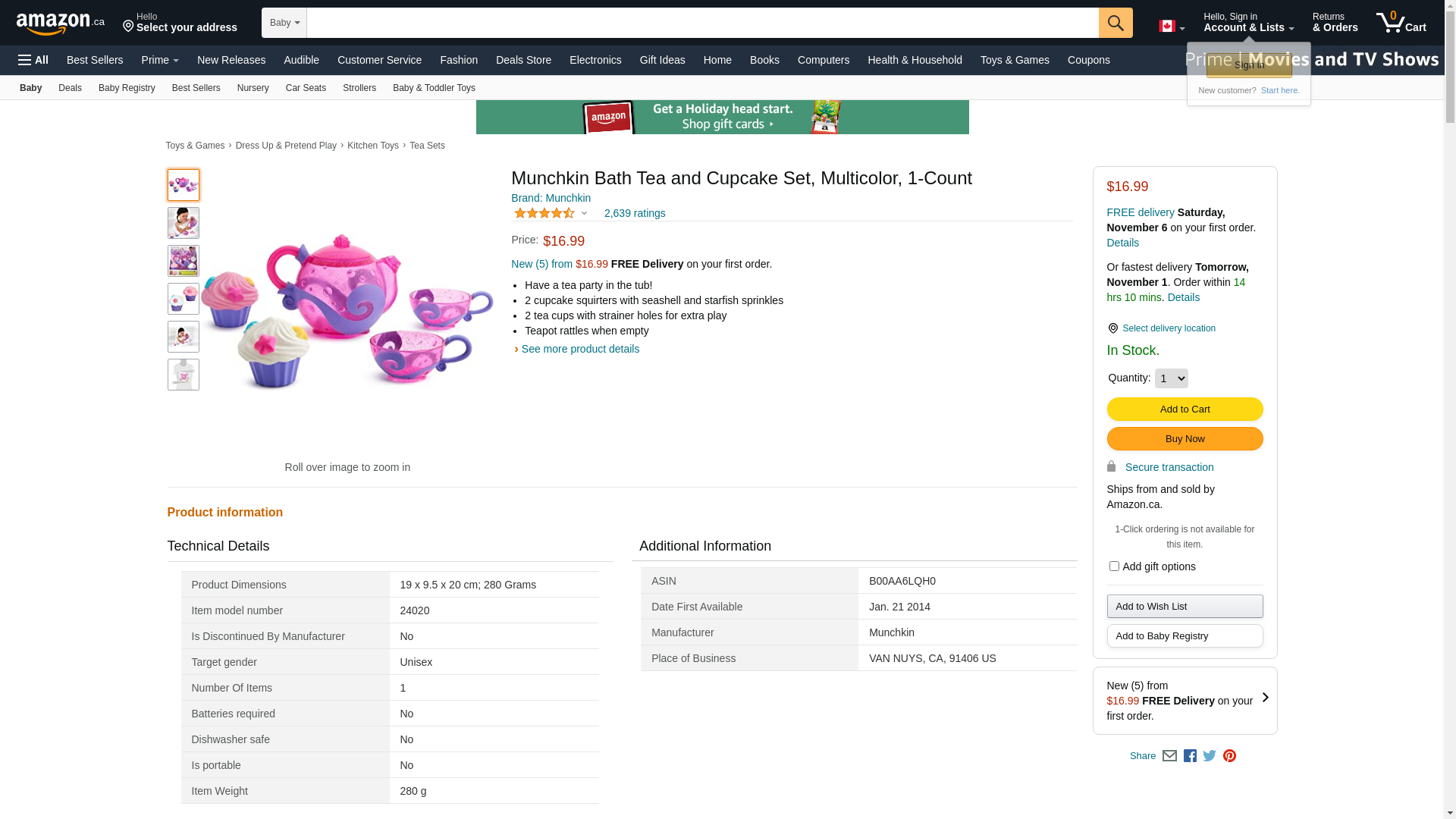Select the second product image thumbnail
Viewport: 1456px width, 819px height.
pos(184,223)
